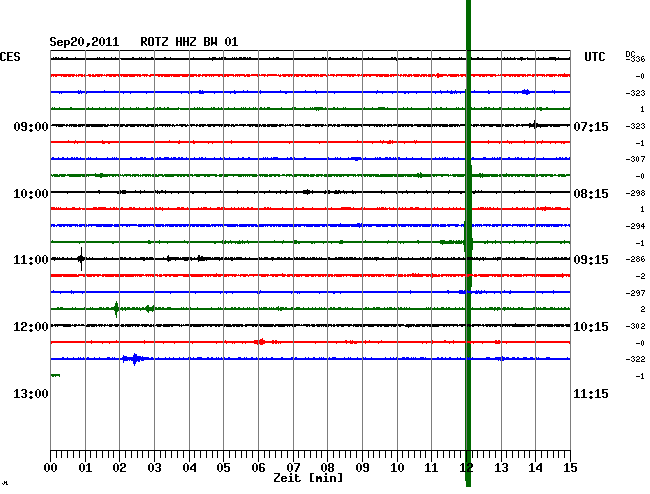
Task: Click minute 11 on the time axis
Action: coord(431,468)
